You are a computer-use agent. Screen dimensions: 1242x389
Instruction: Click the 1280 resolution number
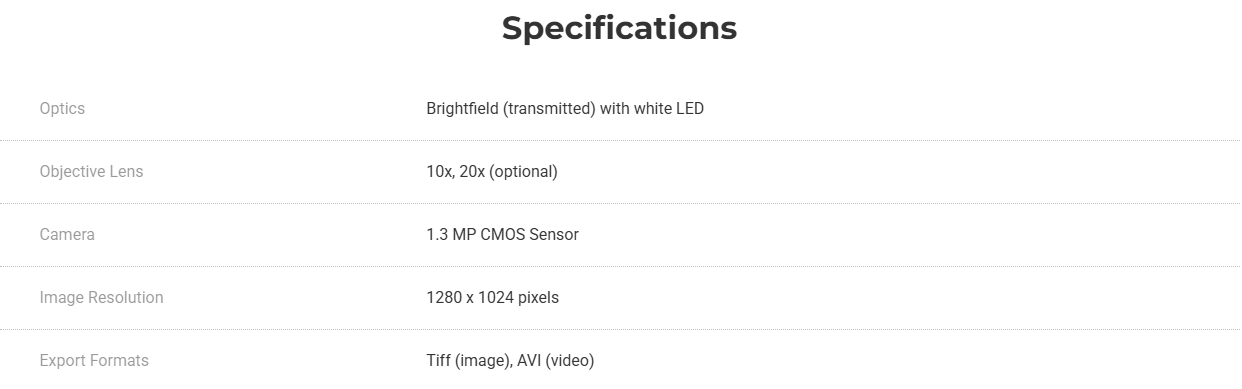[x=443, y=297]
